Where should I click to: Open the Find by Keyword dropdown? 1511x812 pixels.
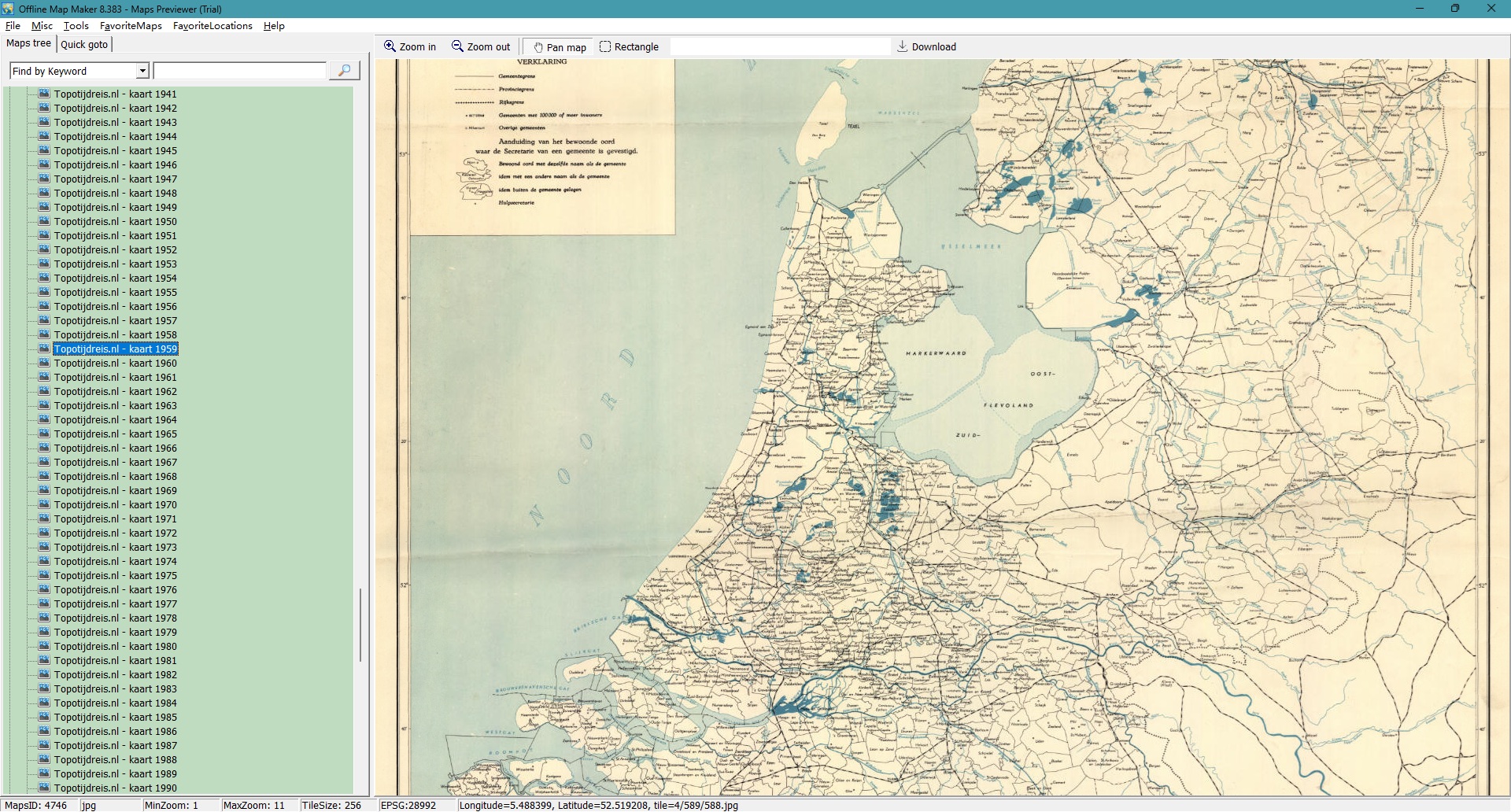coord(142,71)
